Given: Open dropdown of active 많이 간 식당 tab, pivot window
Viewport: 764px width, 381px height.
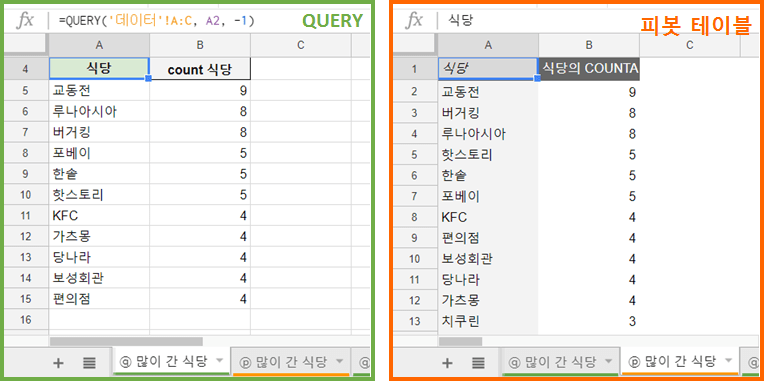Looking at the screenshot, I should [x=729, y=361].
